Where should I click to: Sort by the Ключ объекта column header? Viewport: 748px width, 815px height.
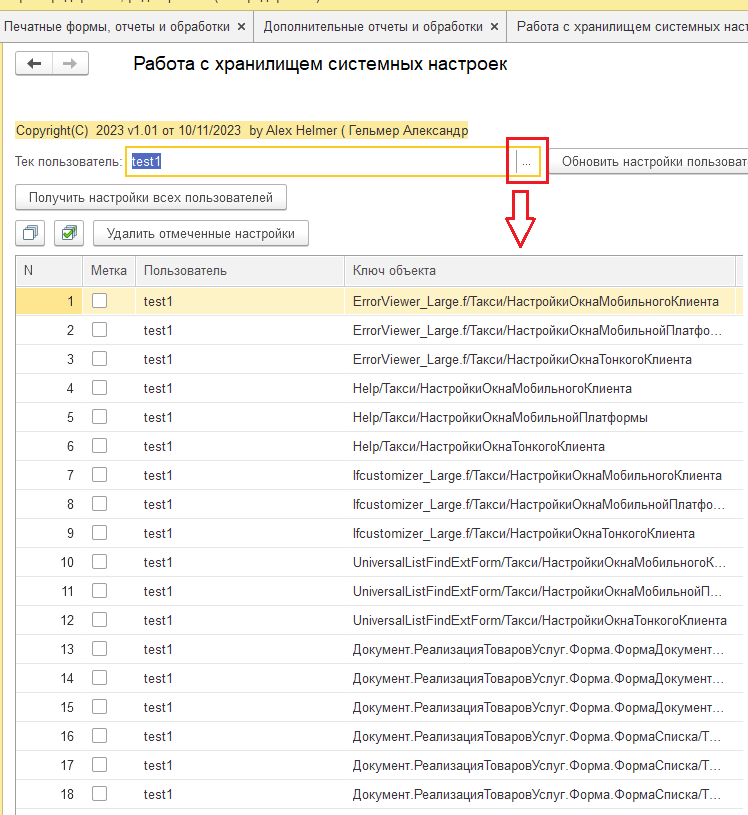pos(540,270)
